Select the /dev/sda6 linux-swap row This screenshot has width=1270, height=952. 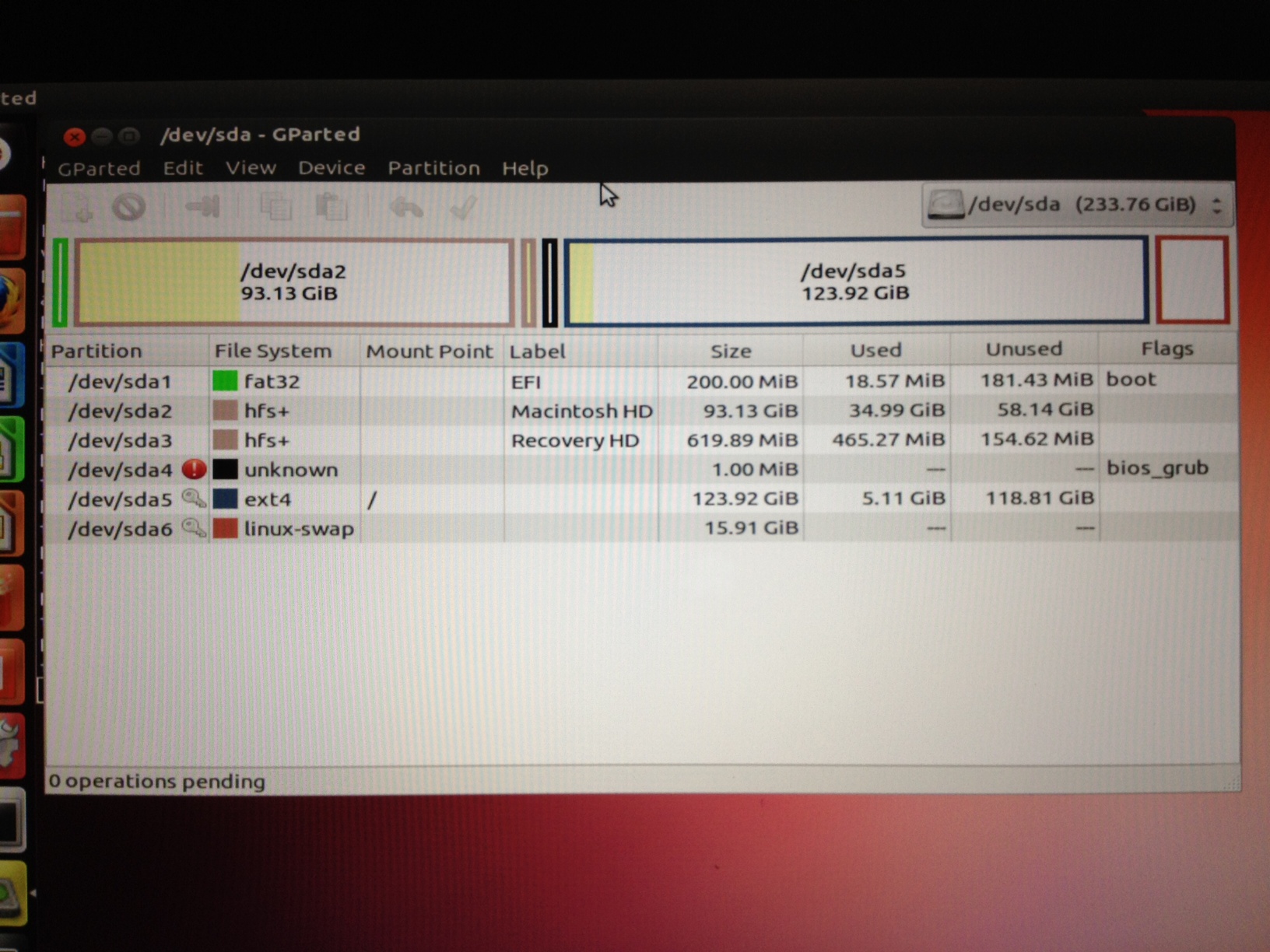click(x=299, y=529)
